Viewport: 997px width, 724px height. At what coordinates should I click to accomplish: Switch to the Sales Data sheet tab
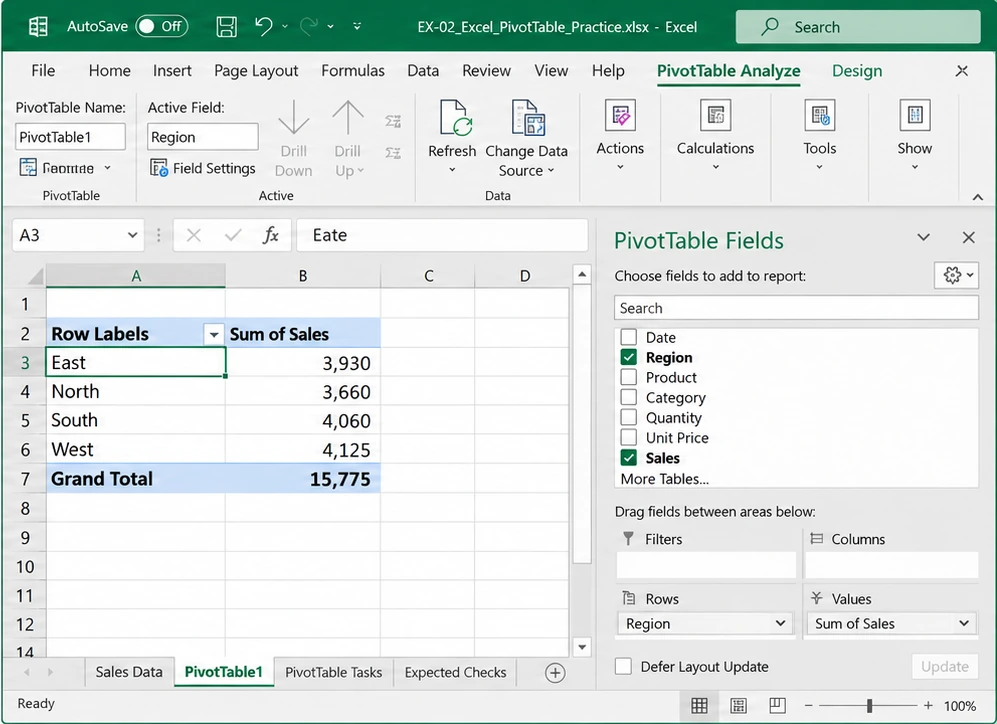(x=129, y=672)
